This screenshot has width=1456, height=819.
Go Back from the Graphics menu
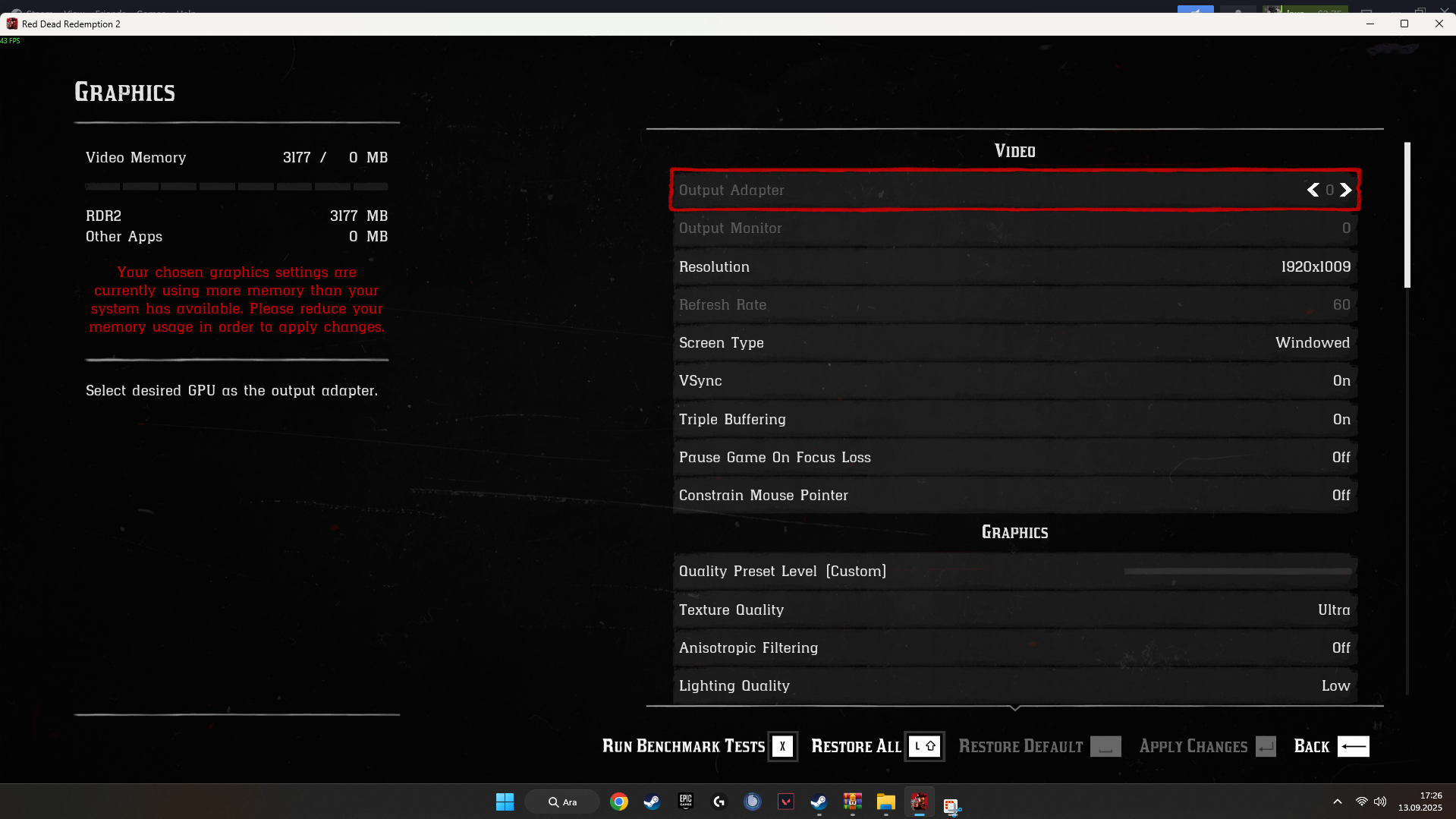(x=1331, y=746)
